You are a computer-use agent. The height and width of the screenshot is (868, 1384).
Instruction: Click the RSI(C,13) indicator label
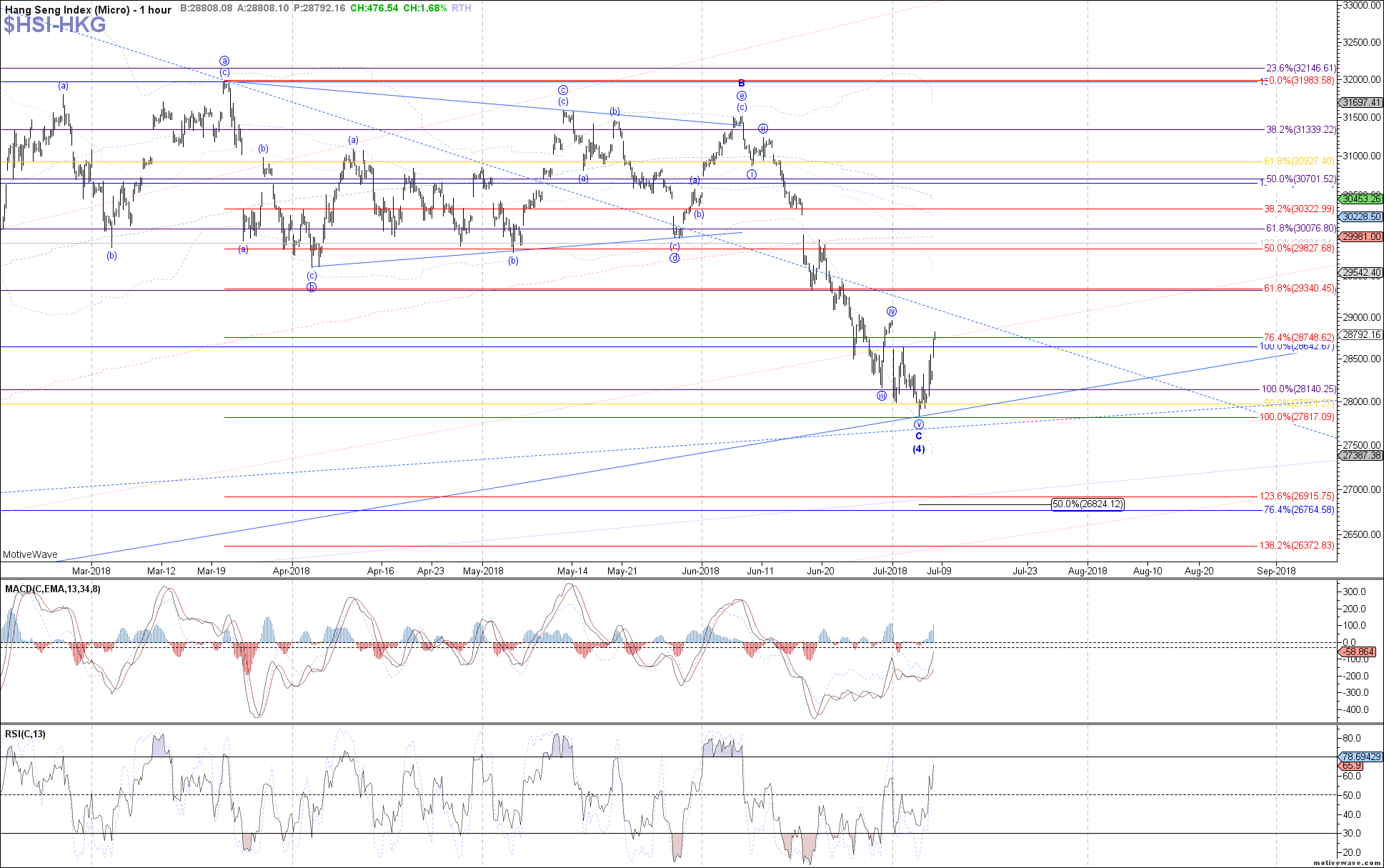click(x=25, y=734)
